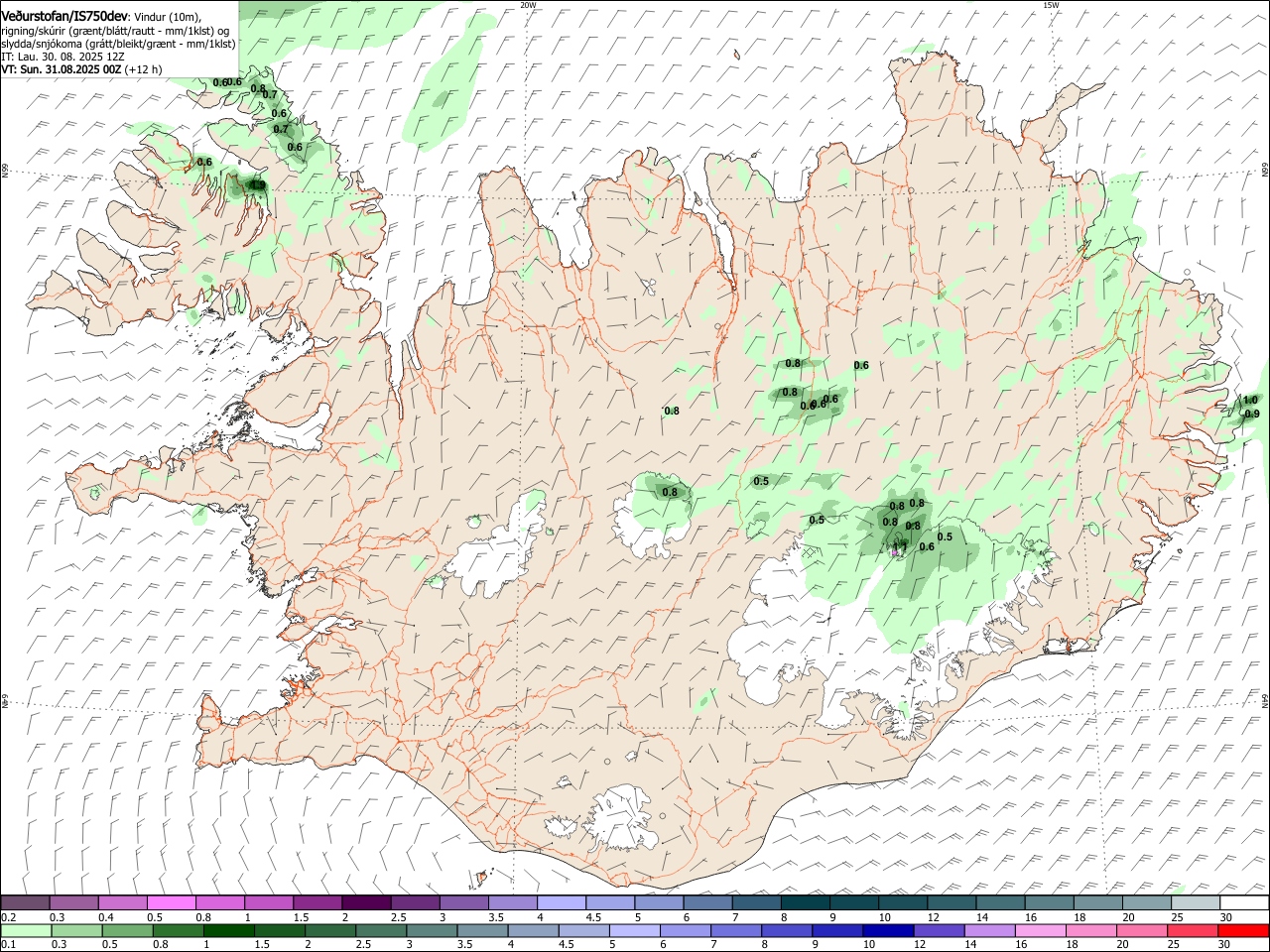Select the pale green 0.1–0.3 rain swatch
1270x952 pixels.
tap(25, 930)
